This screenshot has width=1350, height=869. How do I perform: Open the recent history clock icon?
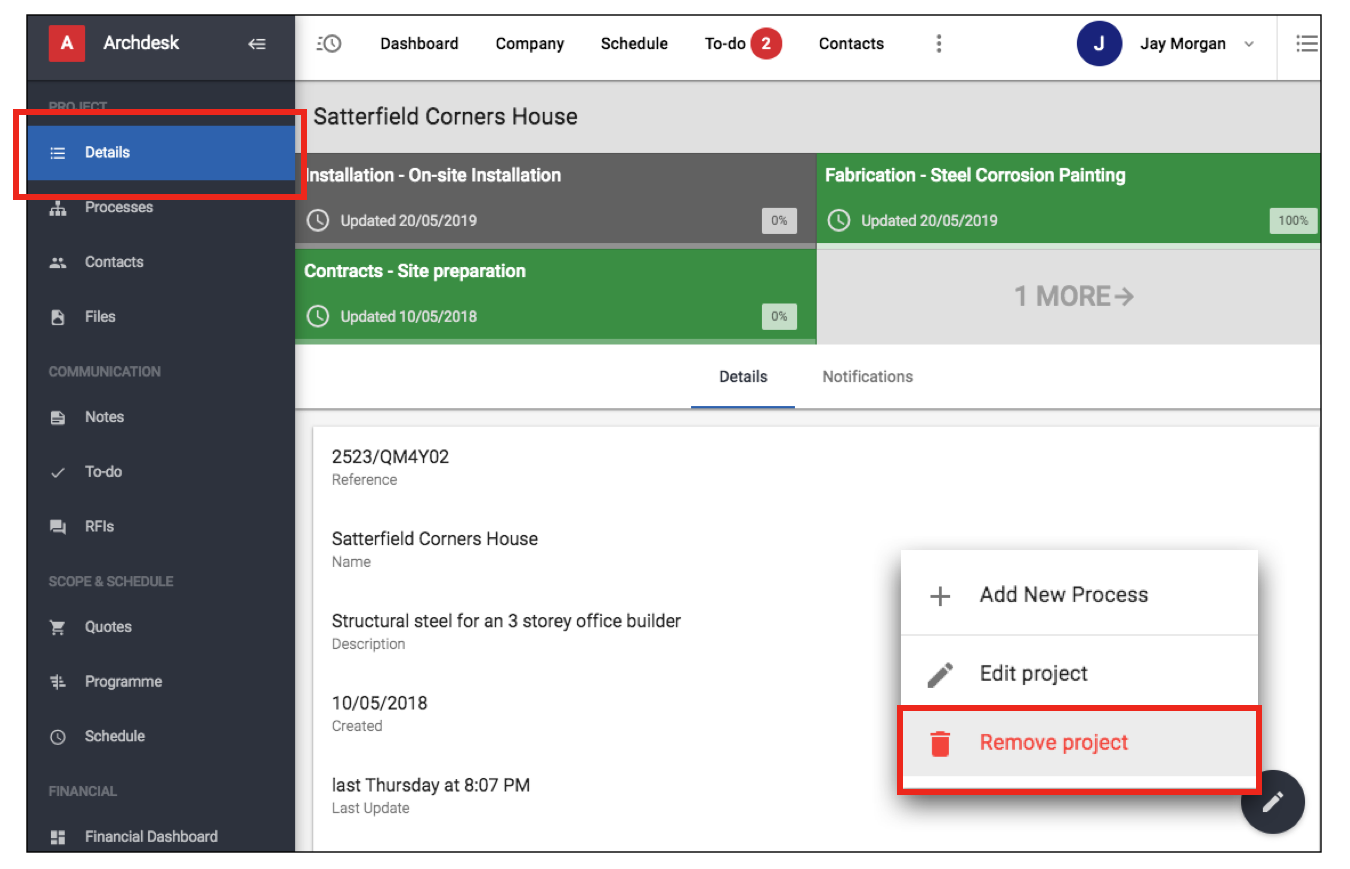(328, 43)
